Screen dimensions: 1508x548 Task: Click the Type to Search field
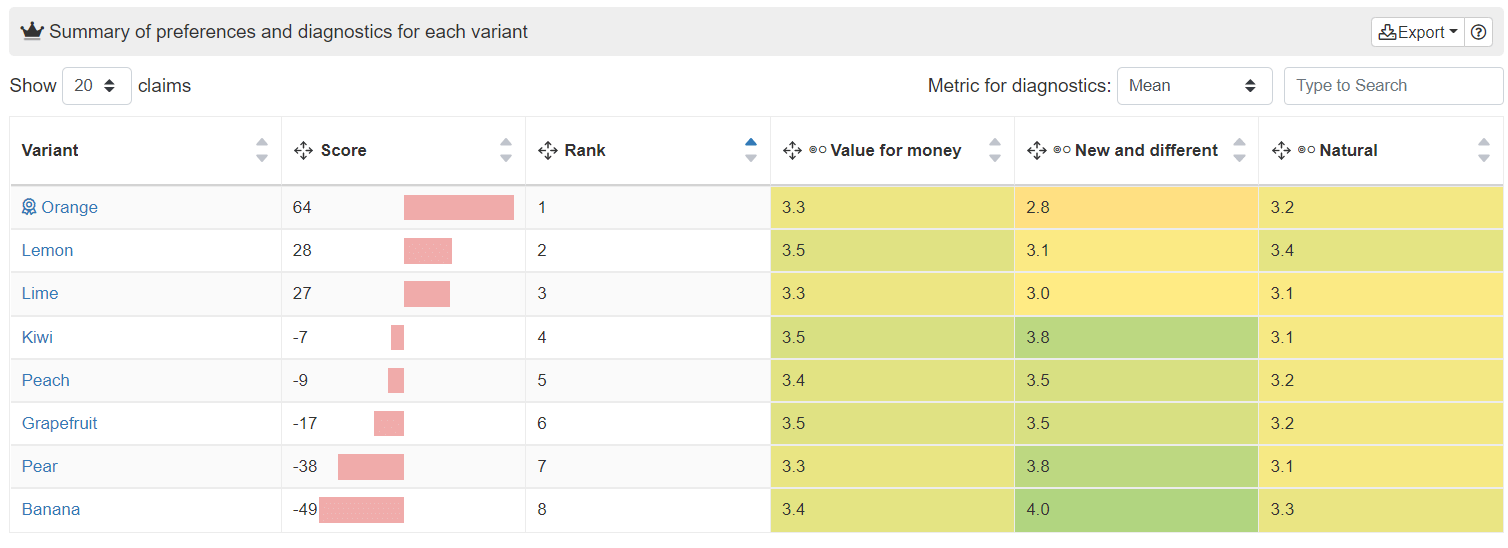(1394, 86)
